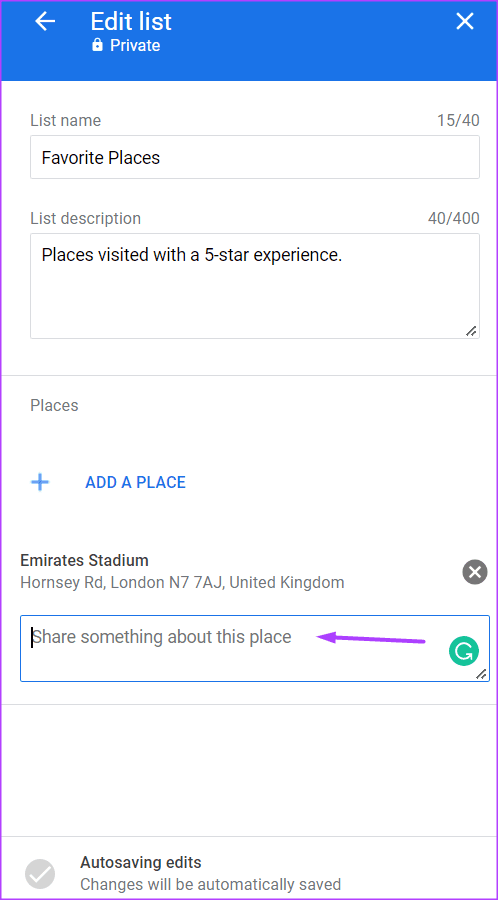Choose the ADD A PLACE link
The height and width of the screenshot is (900, 498).
coord(135,482)
